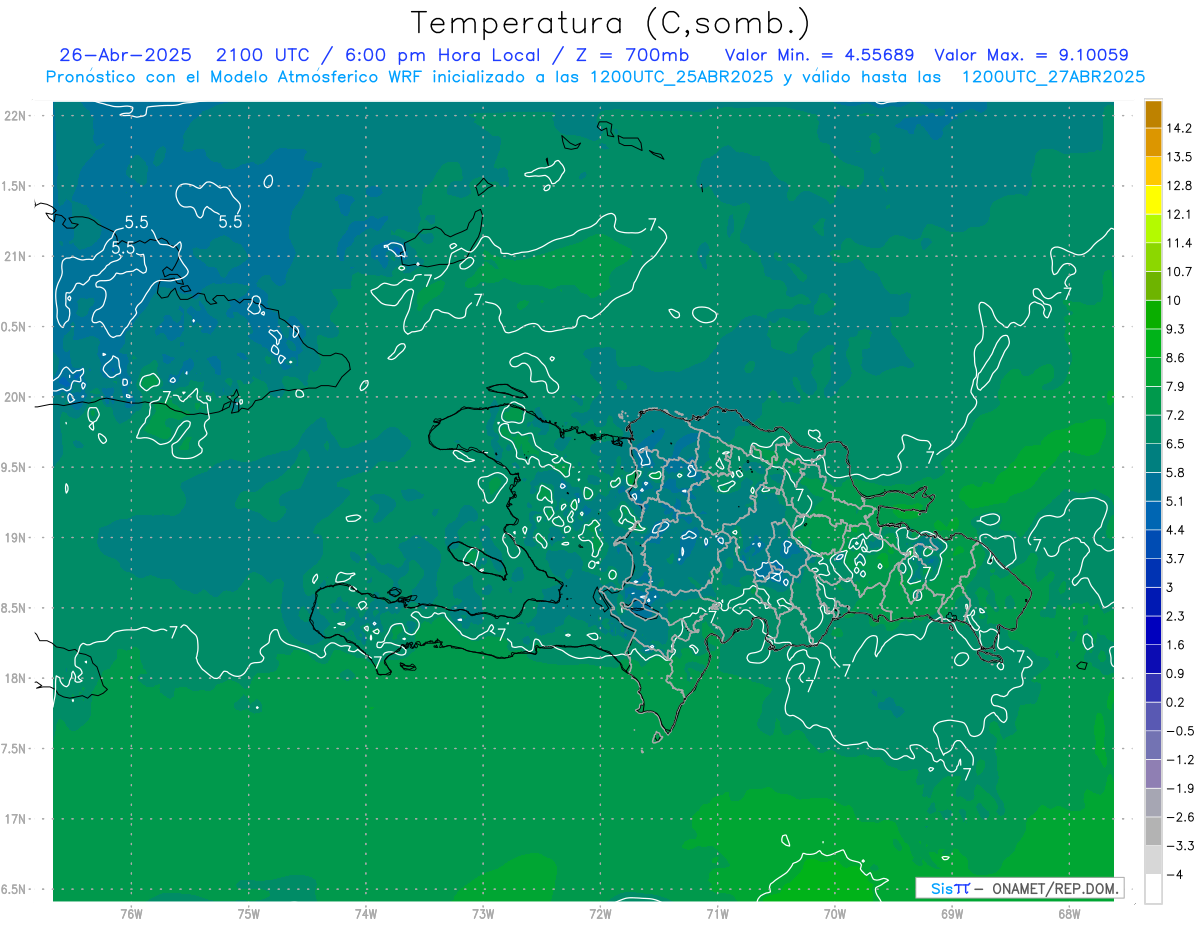Screen dimensions: 1200x927
Task: Click longitude axis label "72W"
Action: 600,914
